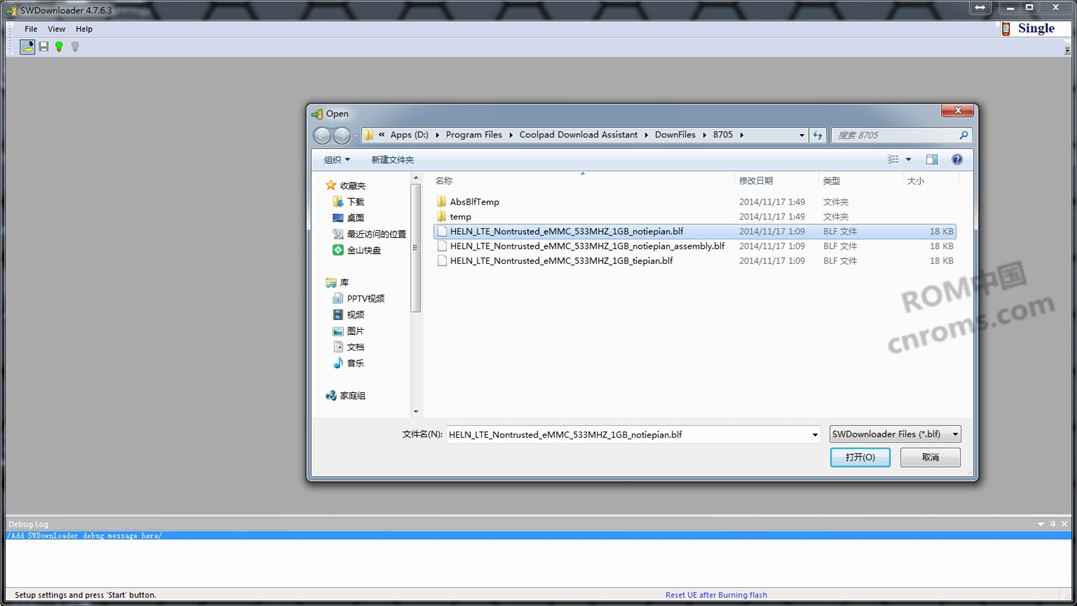The width and height of the screenshot is (1077, 606).
Task: Open the File menu
Action: 31,29
